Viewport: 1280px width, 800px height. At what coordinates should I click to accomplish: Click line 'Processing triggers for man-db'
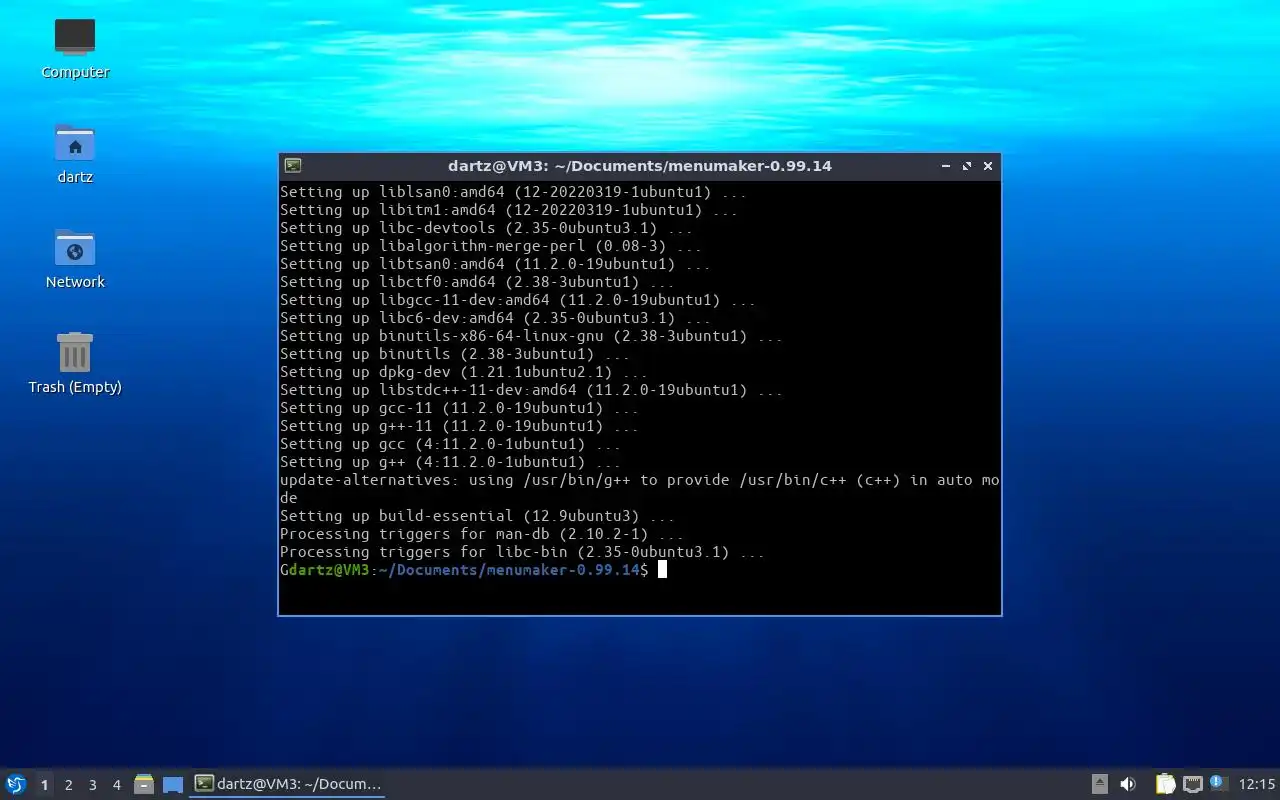482,534
